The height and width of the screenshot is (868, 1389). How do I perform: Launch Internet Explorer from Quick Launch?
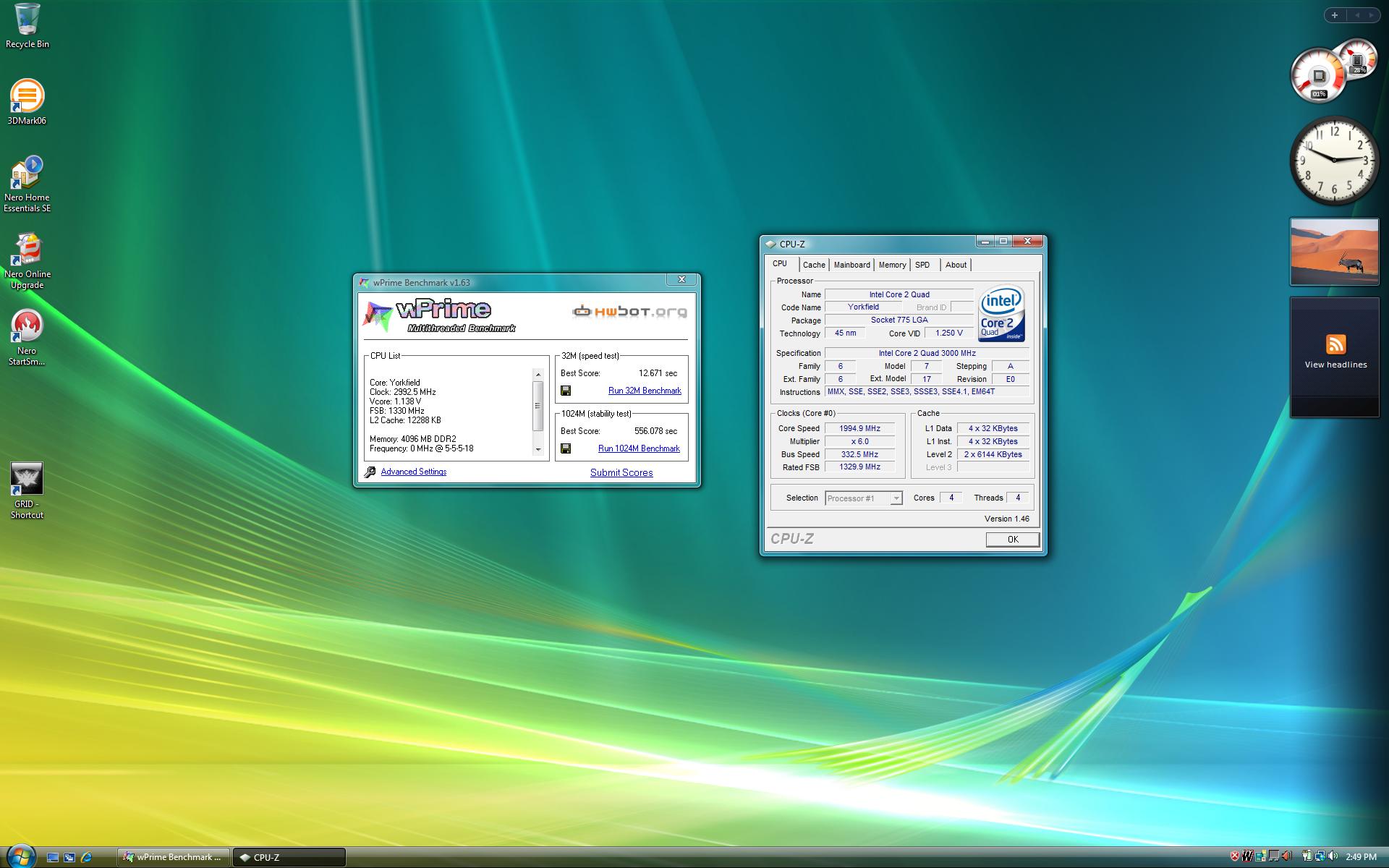pyautogui.click(x=87, y=857)
